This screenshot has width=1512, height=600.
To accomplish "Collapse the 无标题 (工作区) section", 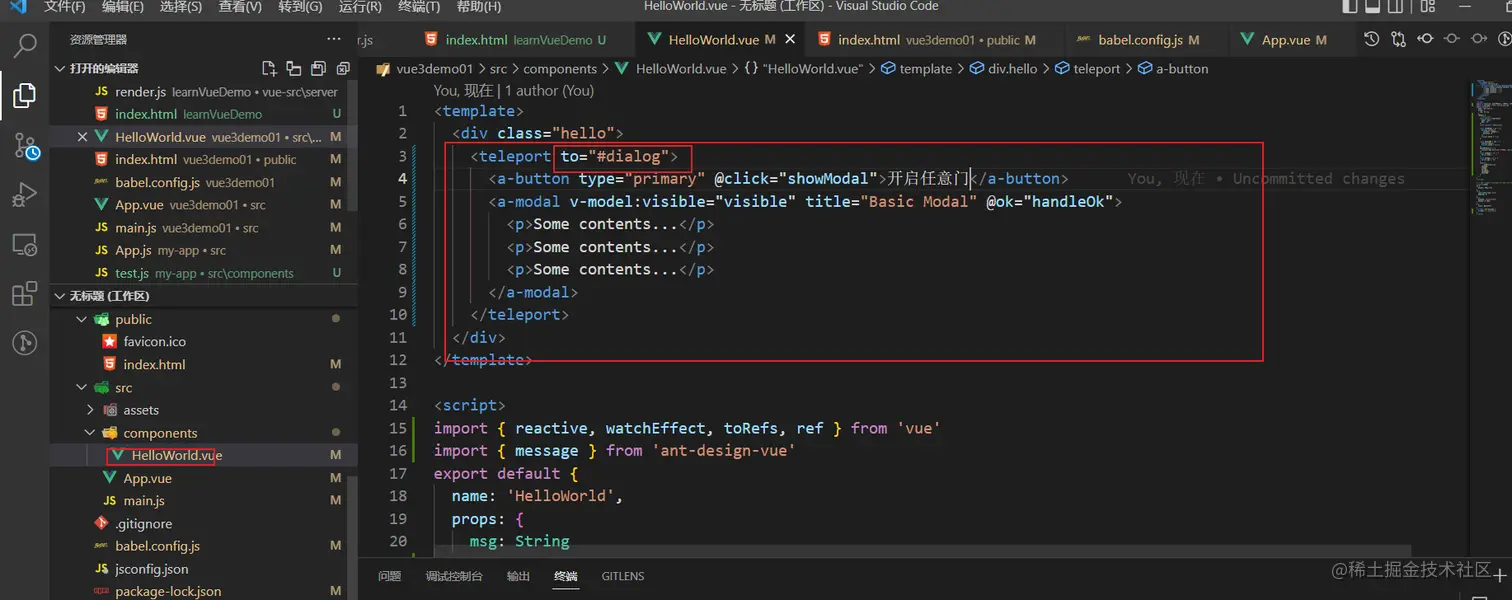I will pyautogui.click(x=59, y=296).
